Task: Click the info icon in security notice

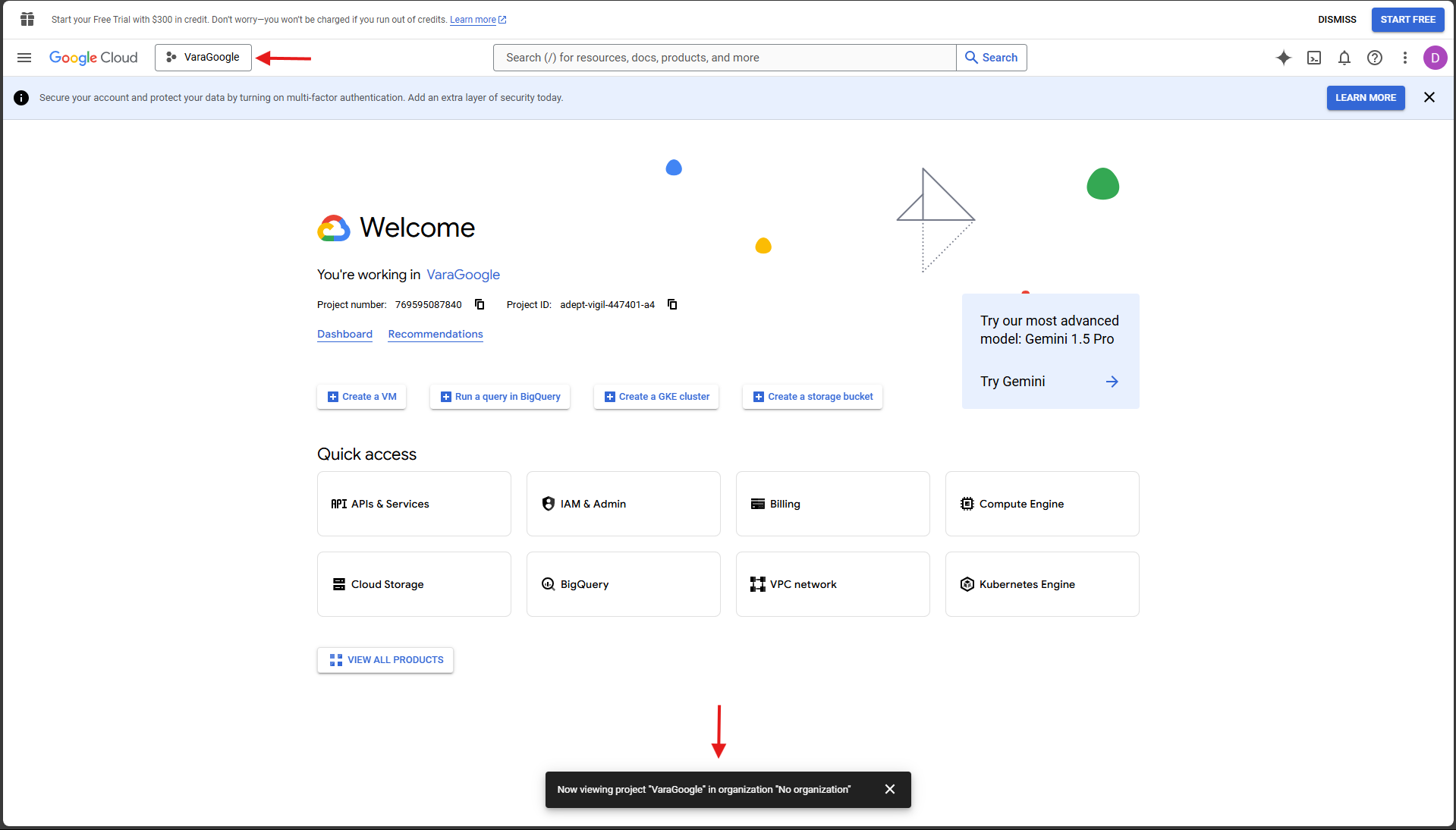Action: point(21,98)
